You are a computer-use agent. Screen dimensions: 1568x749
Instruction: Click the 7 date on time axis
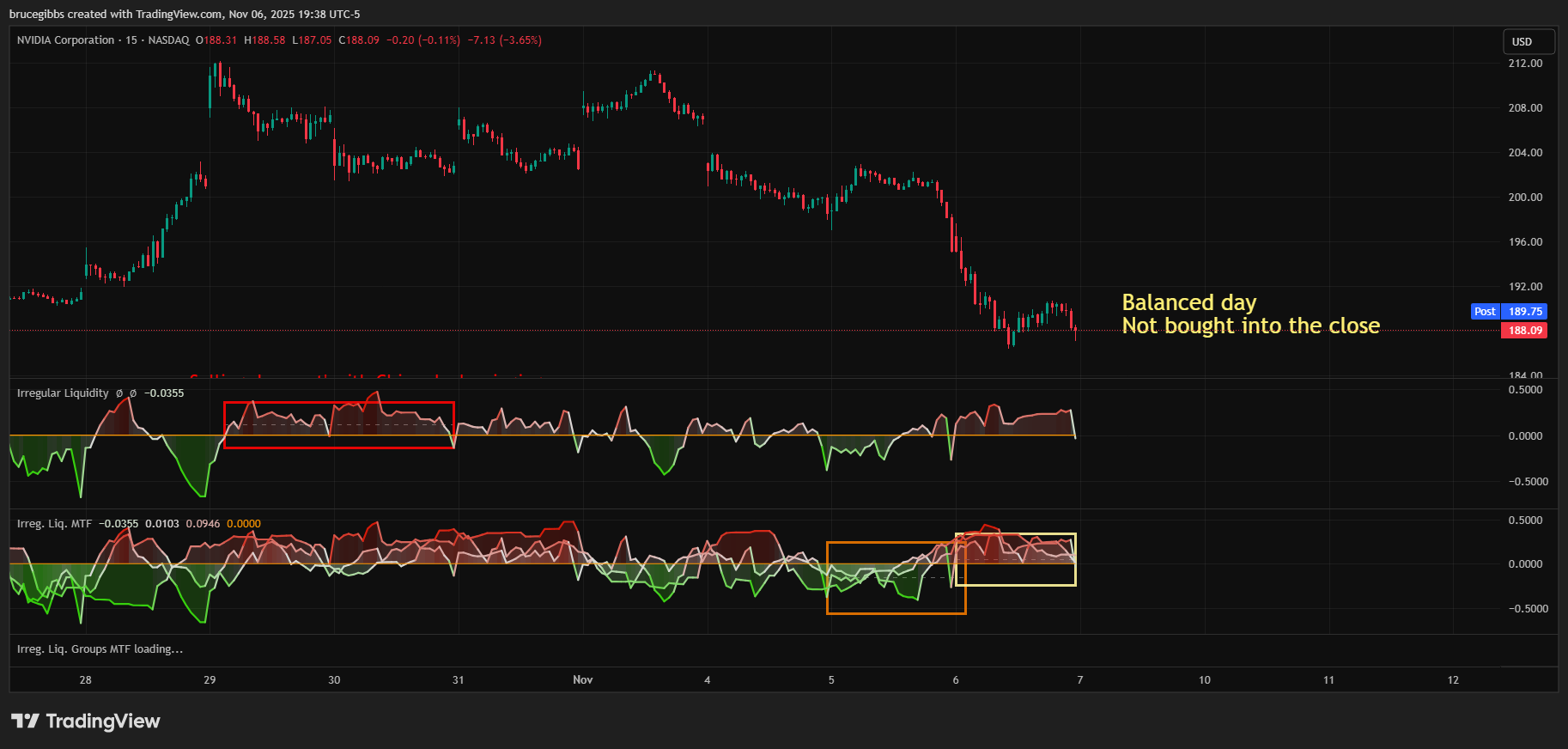pyautogui.click(x=1079, y=680)
